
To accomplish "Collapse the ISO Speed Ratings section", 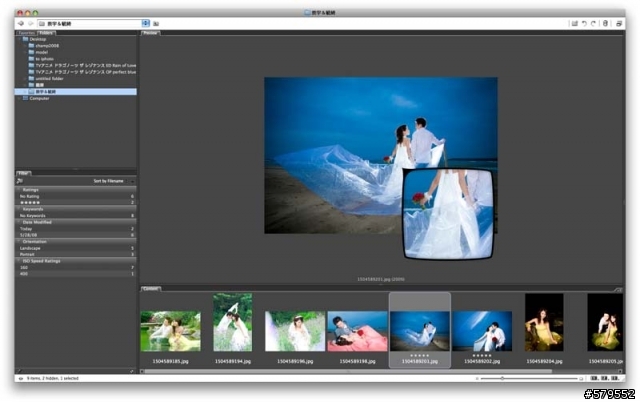I will click(19, 261).
